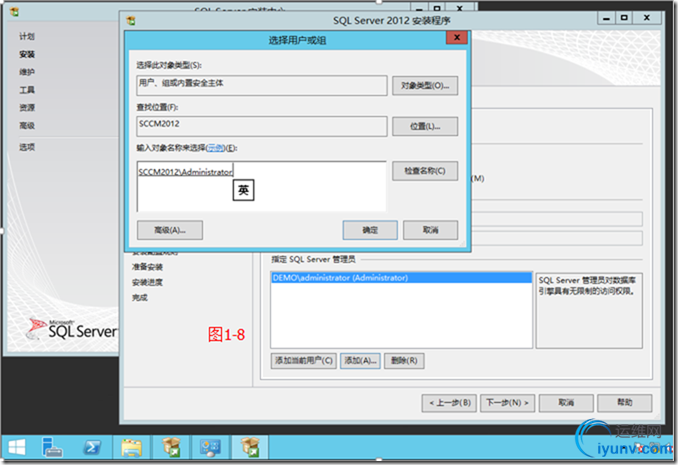Click the object type field 用户、组或内置安全主体

[x=262, y=86]
